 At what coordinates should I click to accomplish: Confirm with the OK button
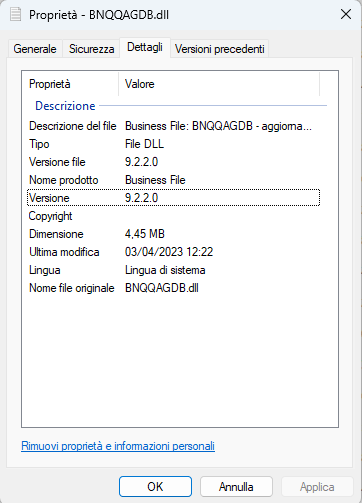(155, 487)
